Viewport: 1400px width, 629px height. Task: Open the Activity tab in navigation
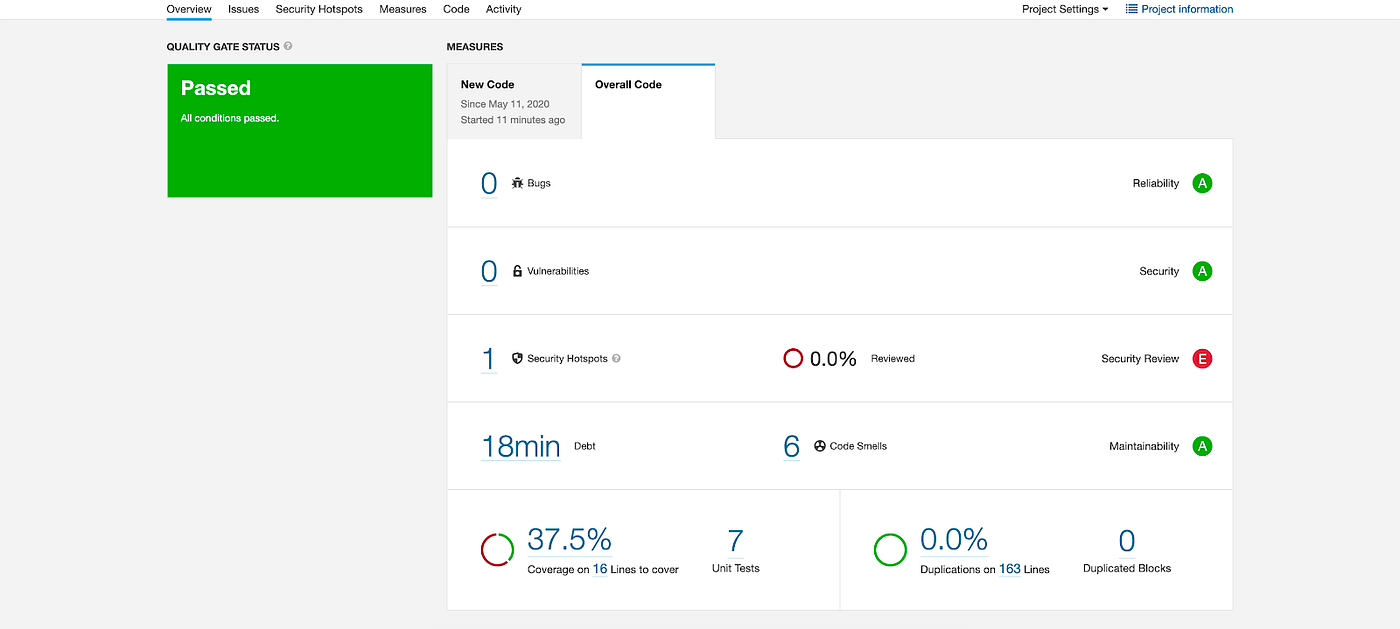(503, 9)
